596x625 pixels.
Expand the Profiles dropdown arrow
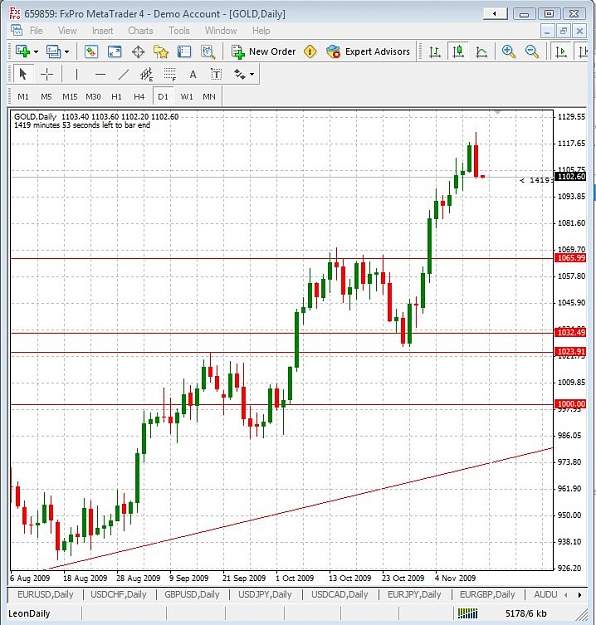point(67,52)
